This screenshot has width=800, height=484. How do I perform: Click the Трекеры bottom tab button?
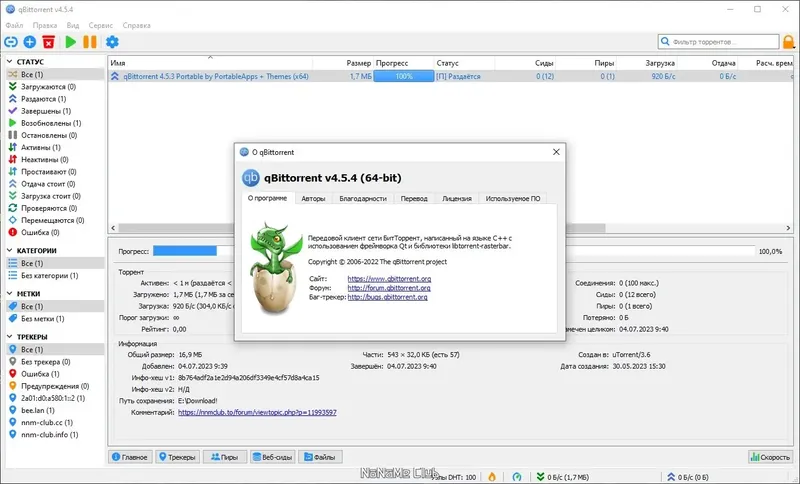click(177, 457)
